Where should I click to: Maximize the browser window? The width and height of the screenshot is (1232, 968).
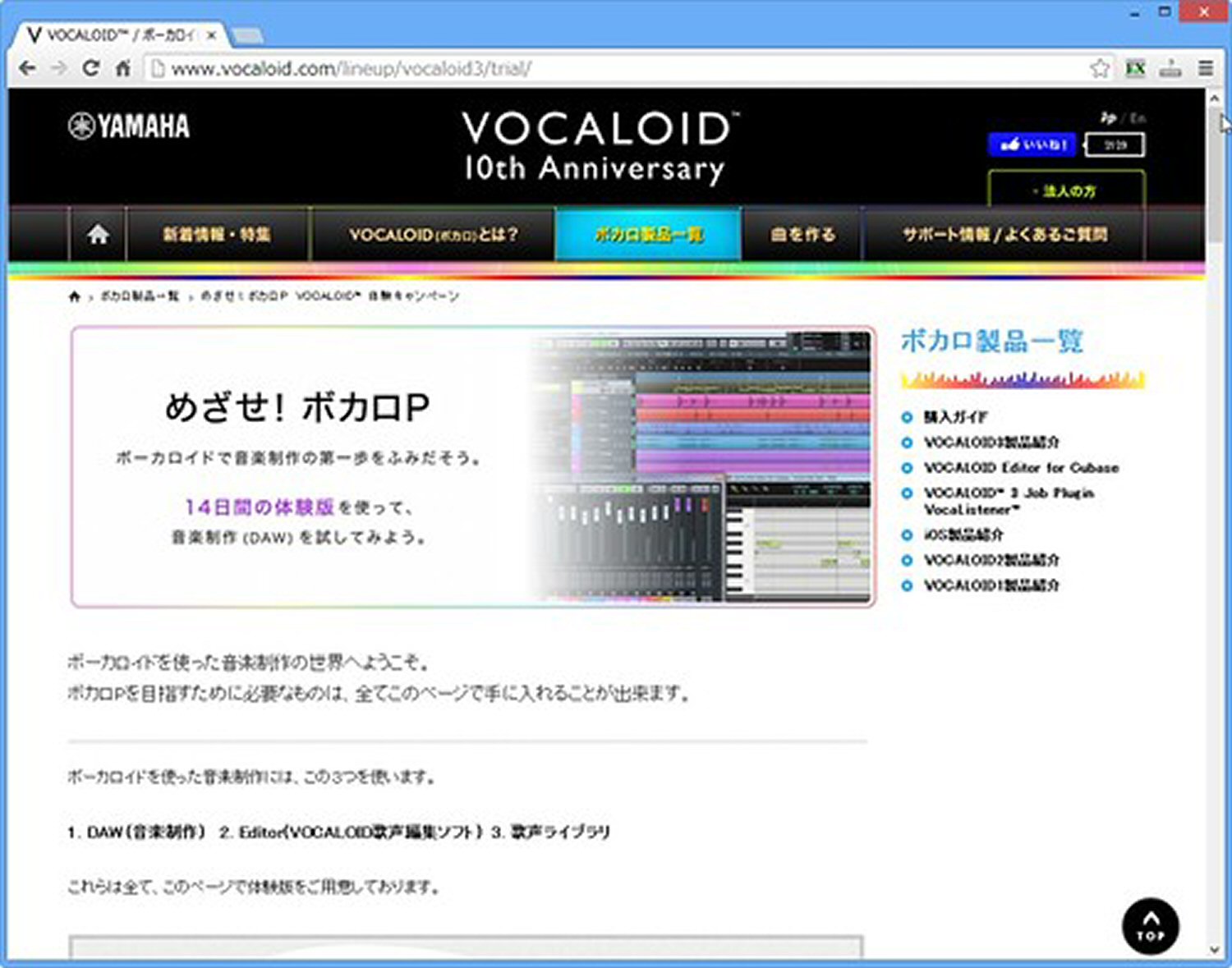[1164, 12]
